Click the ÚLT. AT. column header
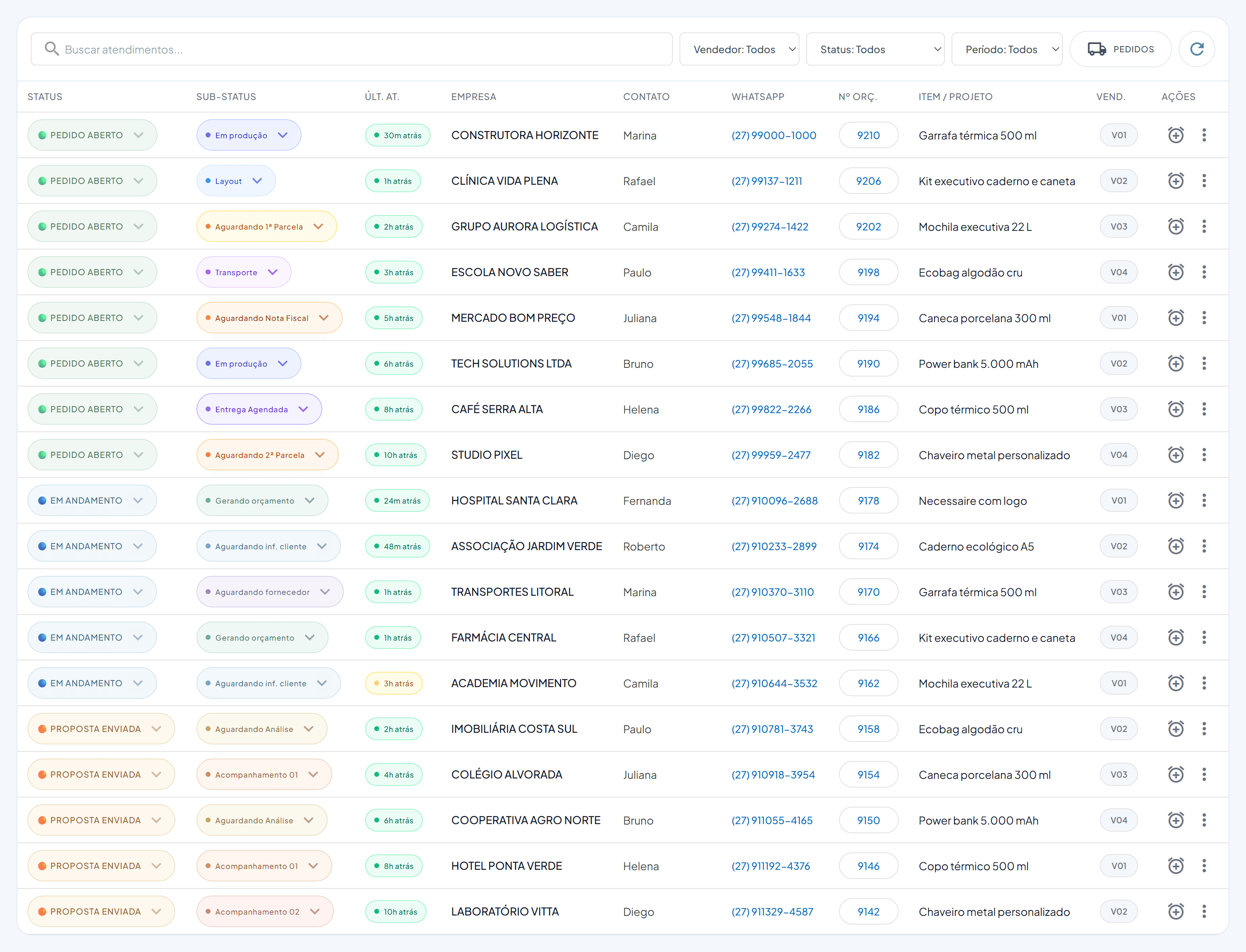 pyautogui.click(x=382, y=96)
